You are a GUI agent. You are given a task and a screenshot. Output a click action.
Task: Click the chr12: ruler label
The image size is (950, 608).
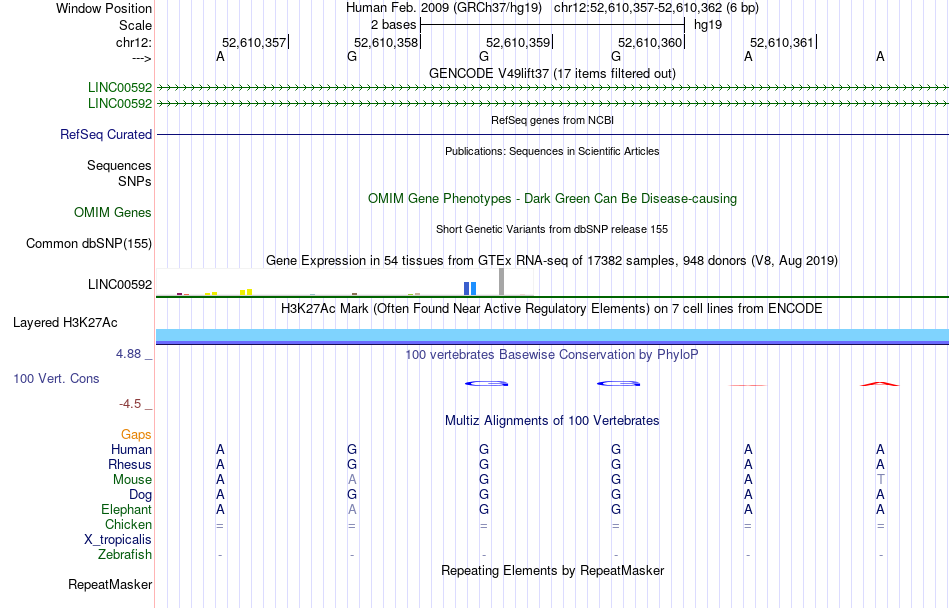[x=133, y=42]
